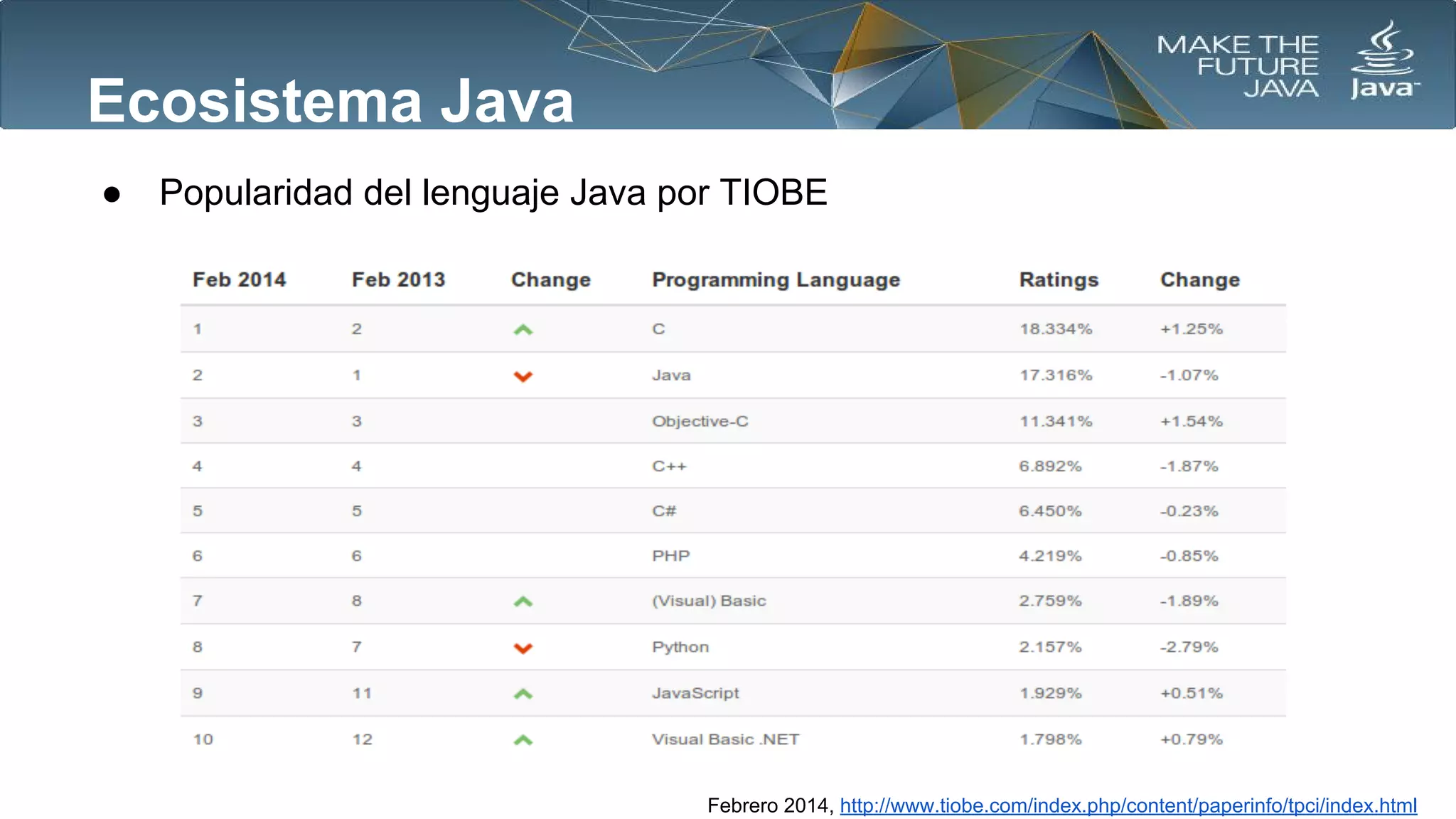The width and height of the screenshot is (1456, 819).
Task: Click the '17.316%' rating value
Action: (1056, 375)
